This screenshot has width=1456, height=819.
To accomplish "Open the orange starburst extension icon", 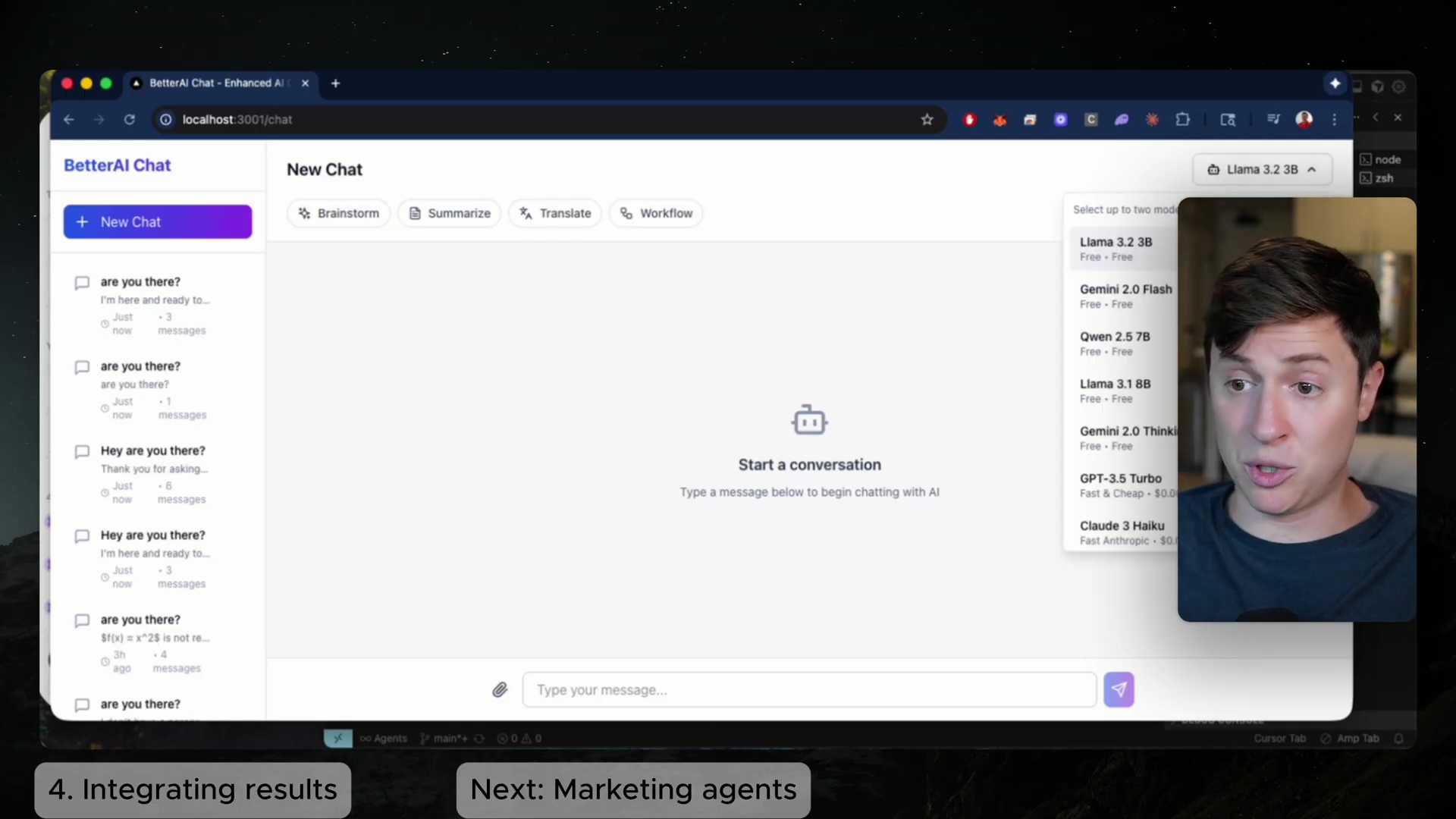I will click(x=1152, y=120).
